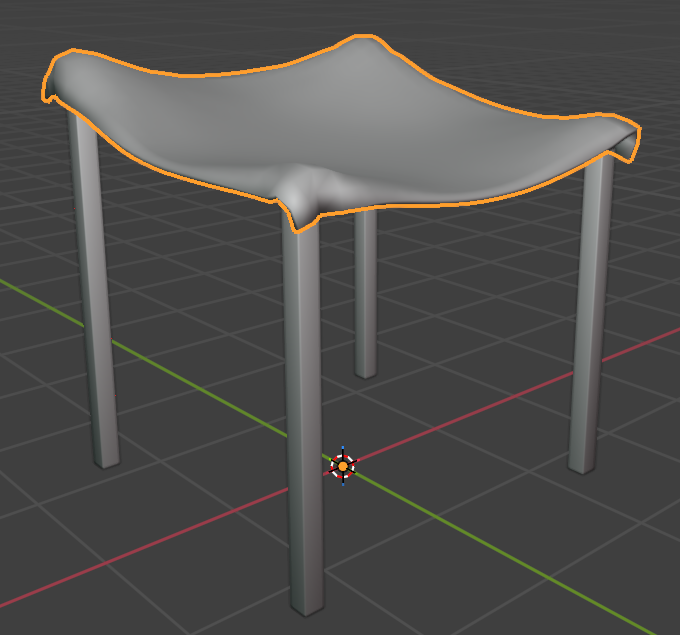Viewport: 680px width, 635px height.
Task: Click the orange origin dot inside the 3D cursor
Action: [343, 466]
